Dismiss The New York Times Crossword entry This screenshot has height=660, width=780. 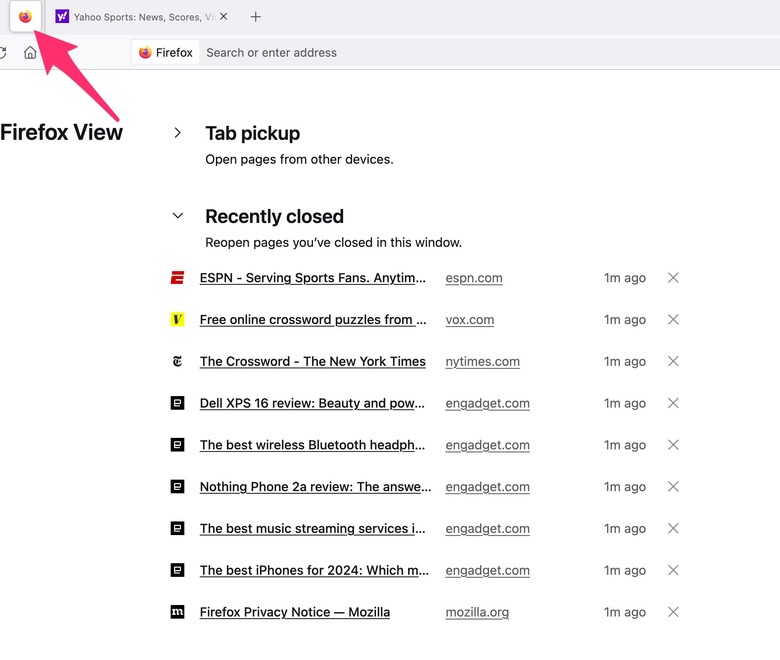673,361
